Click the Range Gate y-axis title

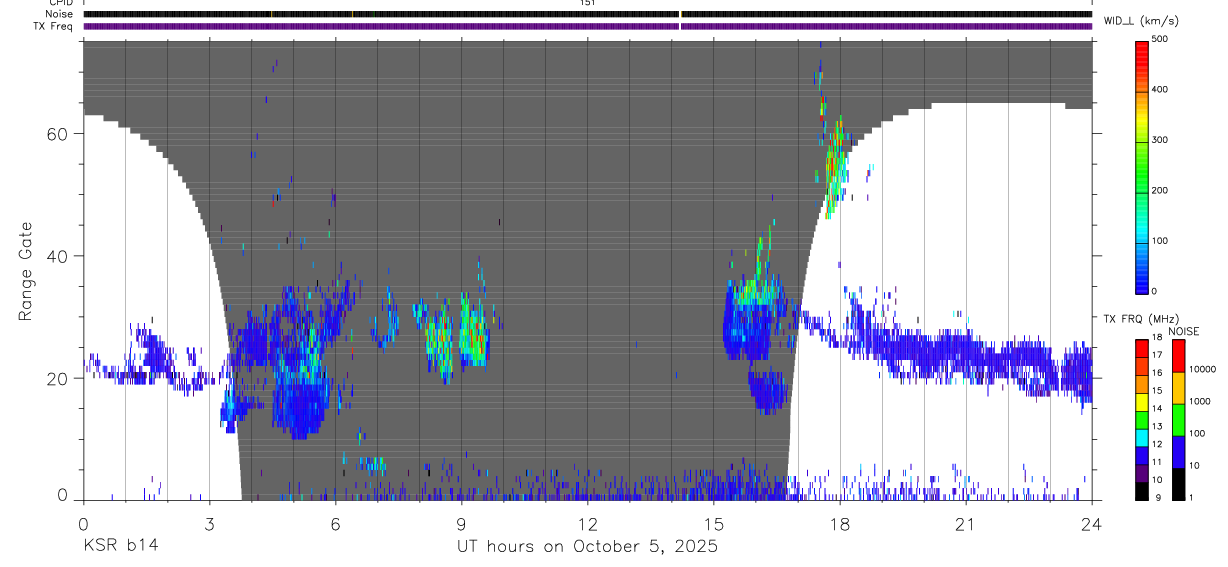26,273
